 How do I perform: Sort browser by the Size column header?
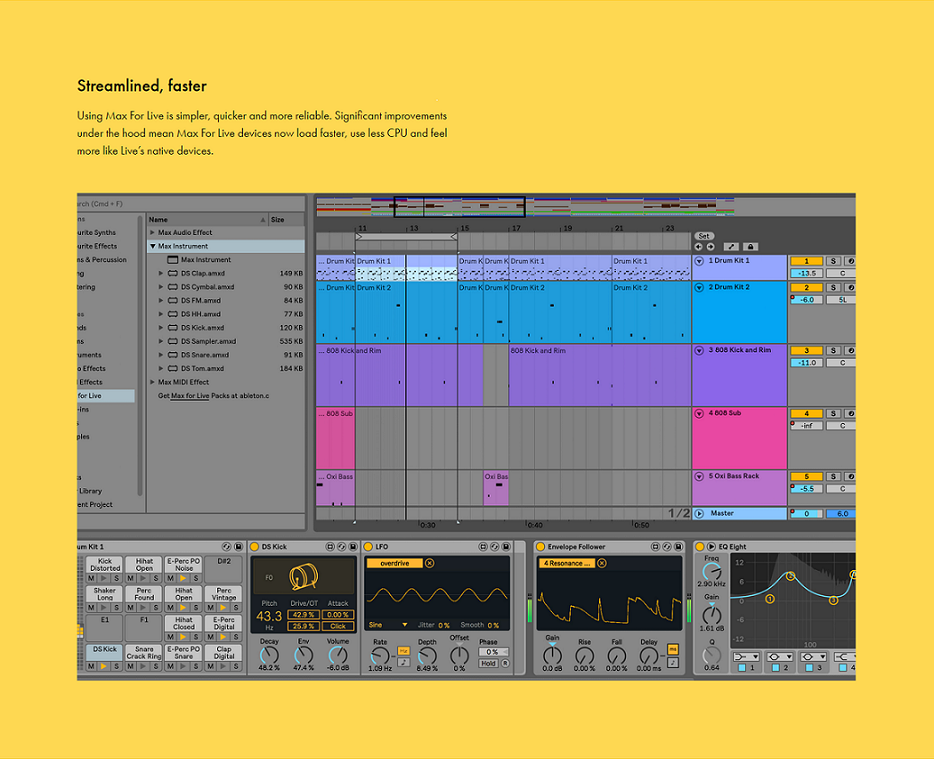click(287, 219)
